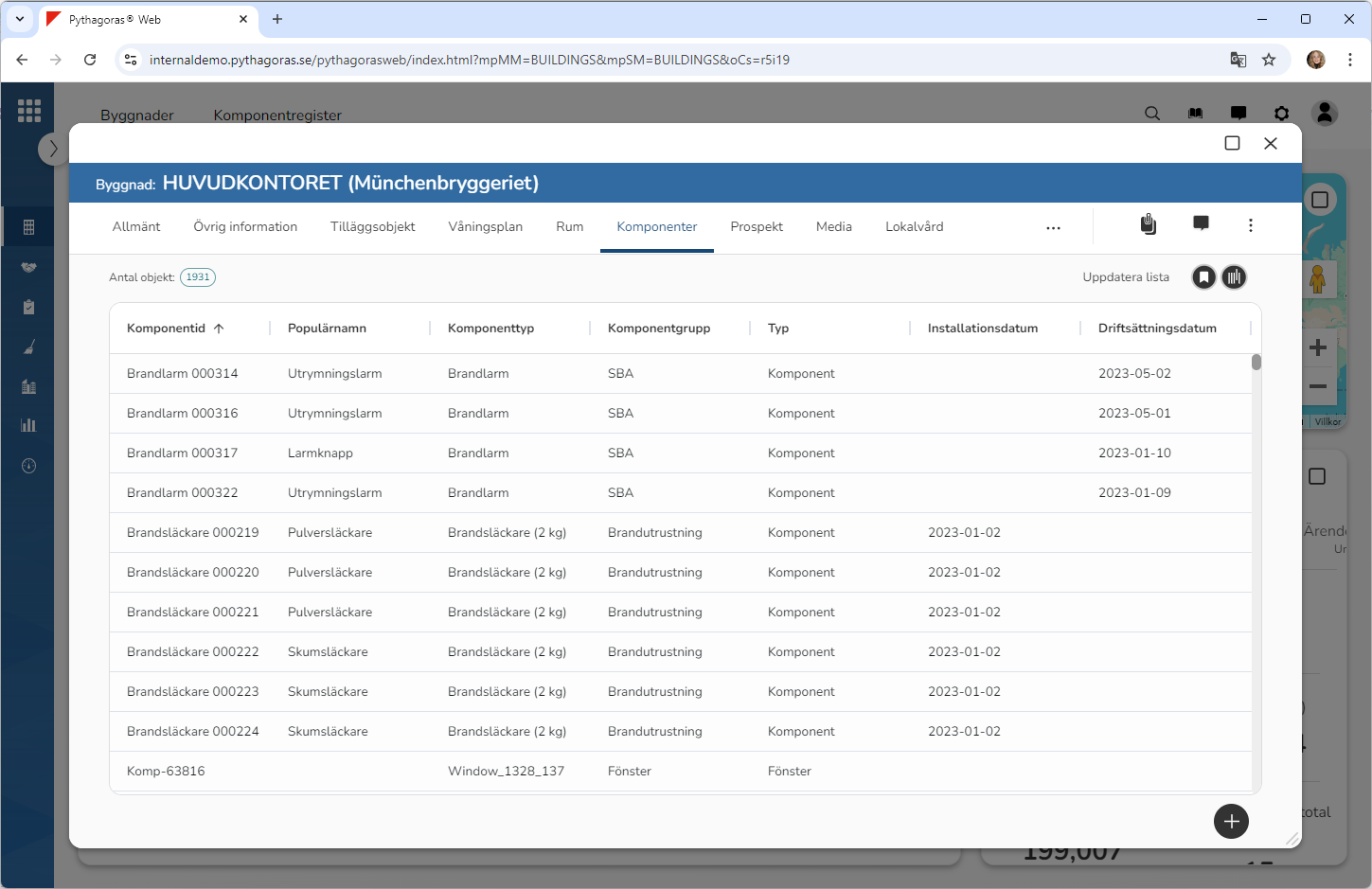
Task: Click the round plus add button
Action: click(x=1231, y=822)
